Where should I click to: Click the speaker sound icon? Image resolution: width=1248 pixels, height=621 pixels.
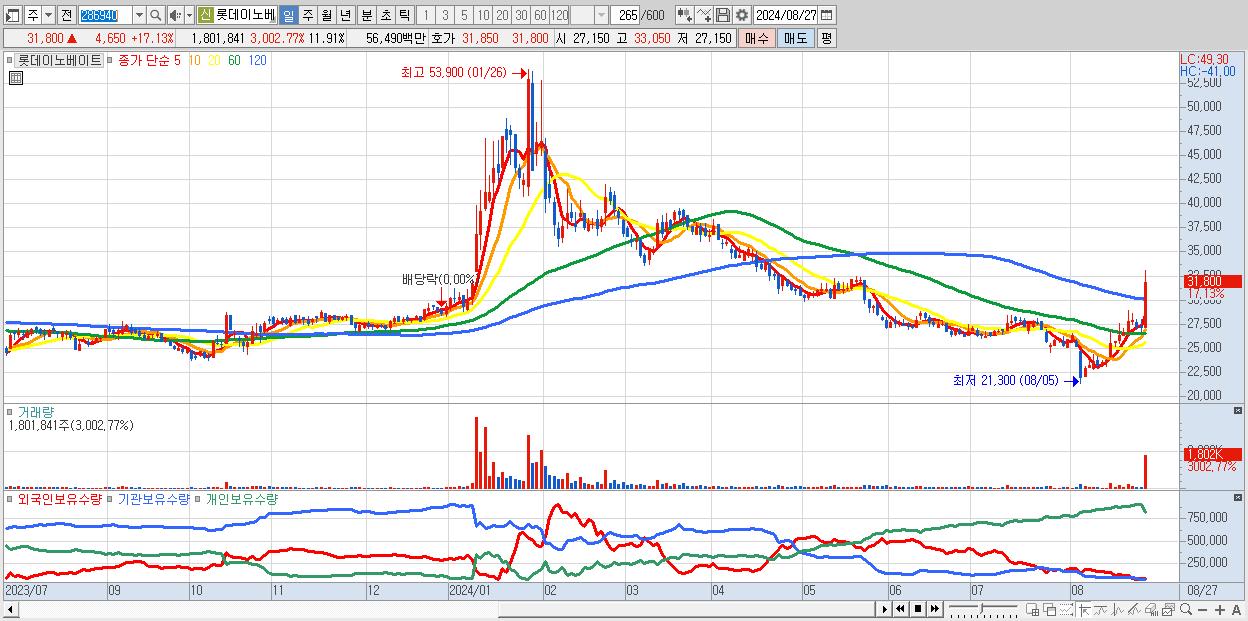[x=175, y=15]
